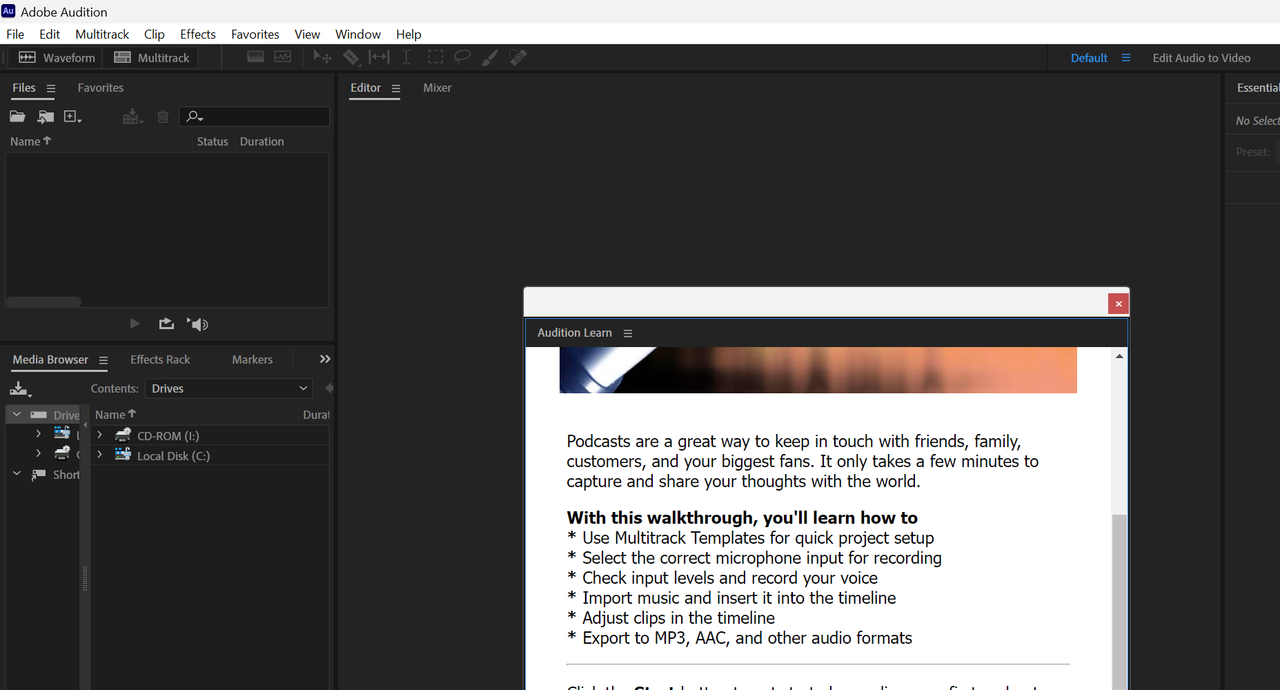Select the Default workspace
Viewport: 1280px width, 690px height.
point(1089,58)
